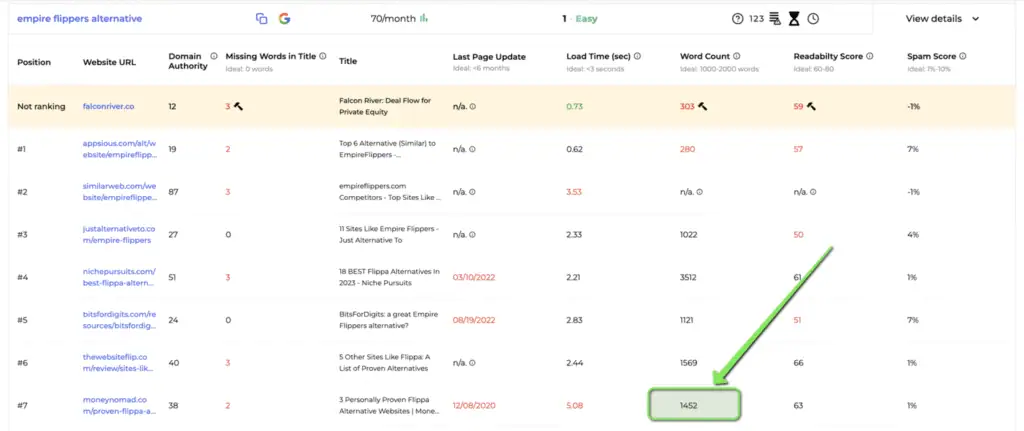The width and height of the screenshot is (1024, 431).
Task: Click info icon beside Load Time header
Action: 637,57
